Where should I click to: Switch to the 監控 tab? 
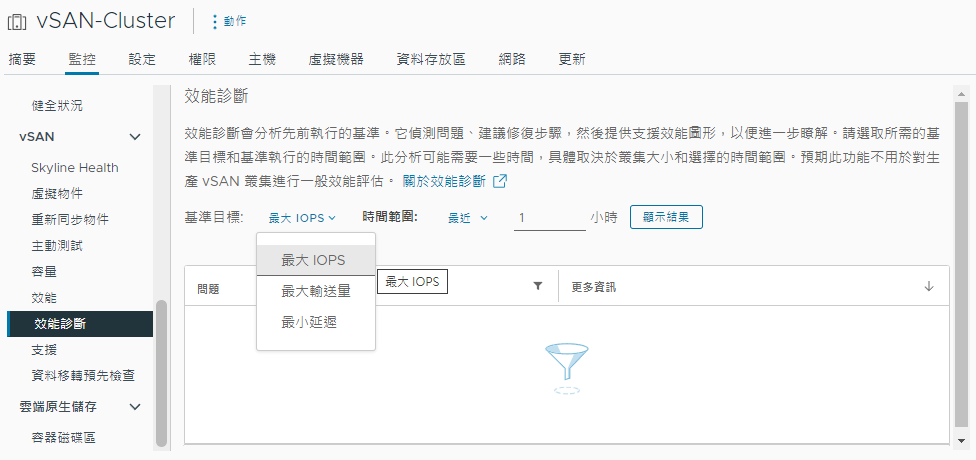click(x=82, y=60)
